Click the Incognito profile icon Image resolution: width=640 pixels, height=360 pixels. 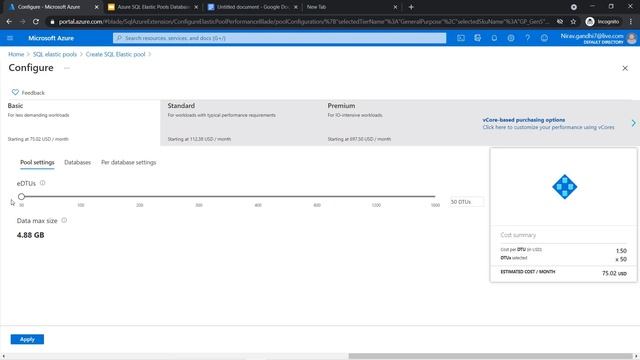click(x=590, y=22)
